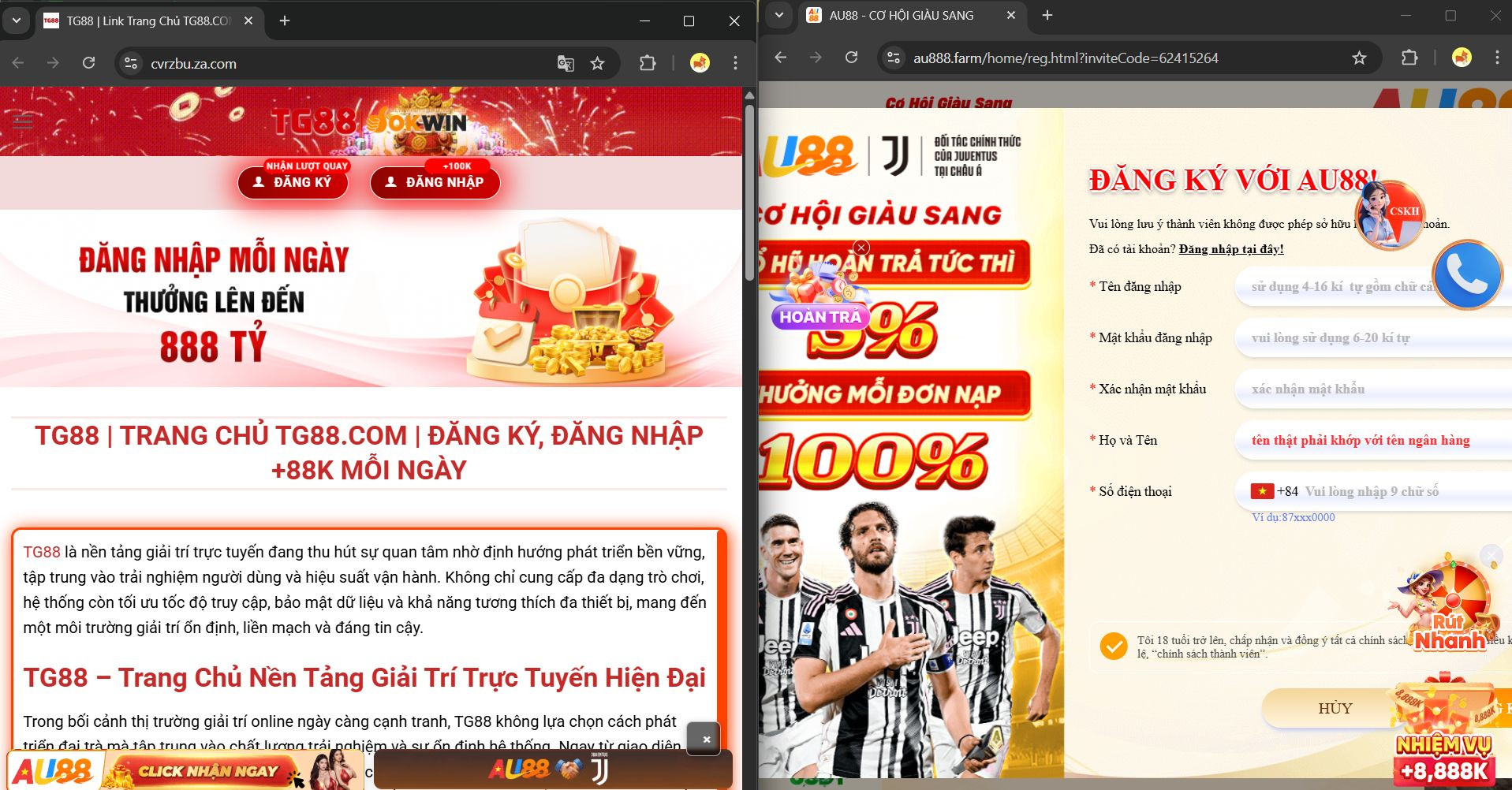Reload the au888.farm page
The image size is (1512, 790).
point(851,58)
